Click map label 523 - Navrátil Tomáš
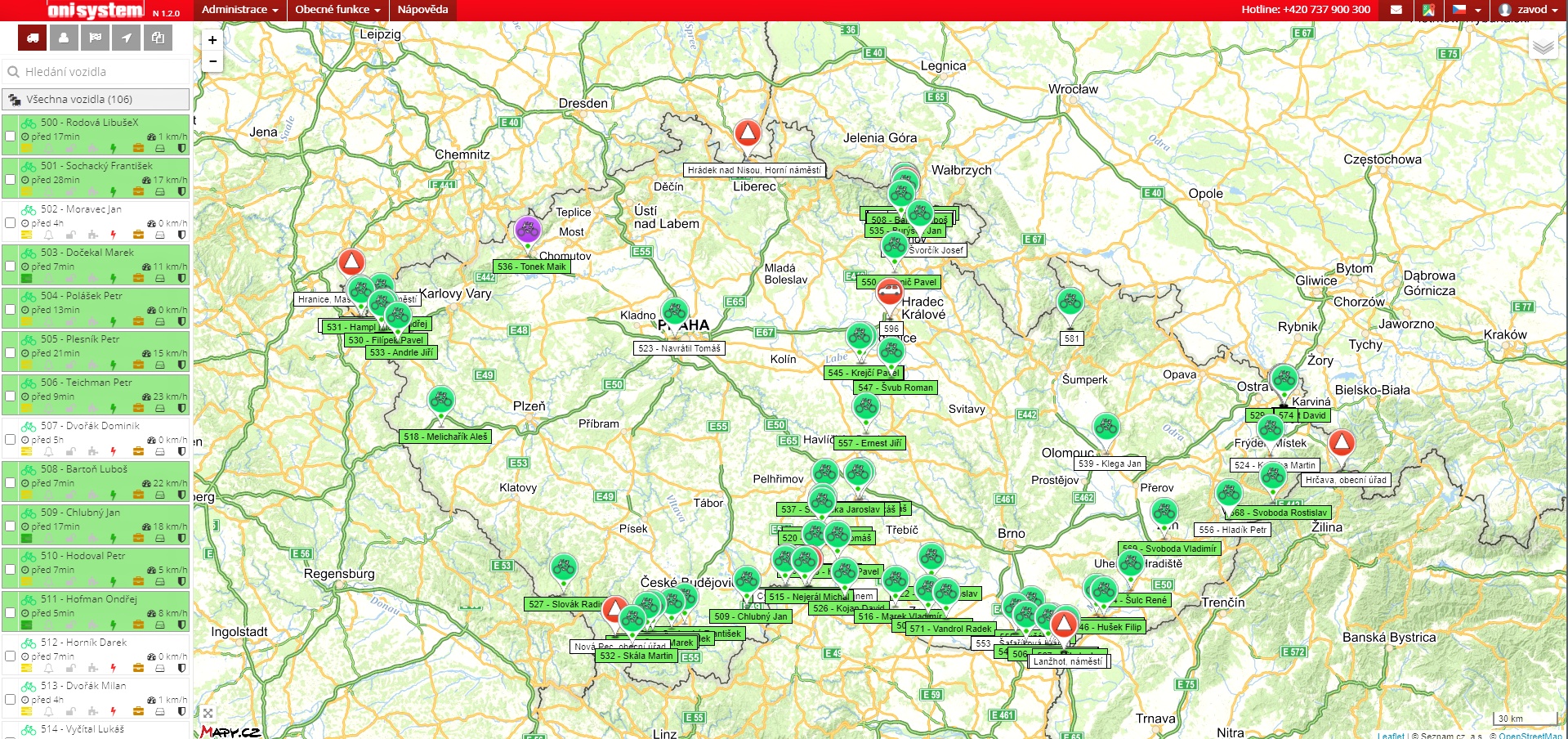 679,348
